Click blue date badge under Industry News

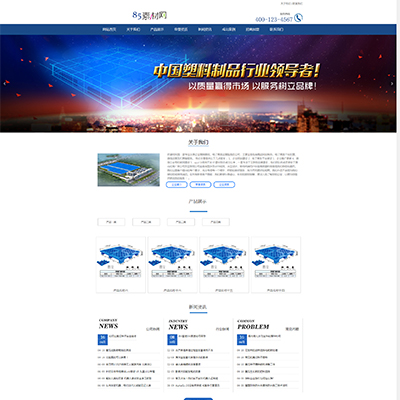(172, 340)
